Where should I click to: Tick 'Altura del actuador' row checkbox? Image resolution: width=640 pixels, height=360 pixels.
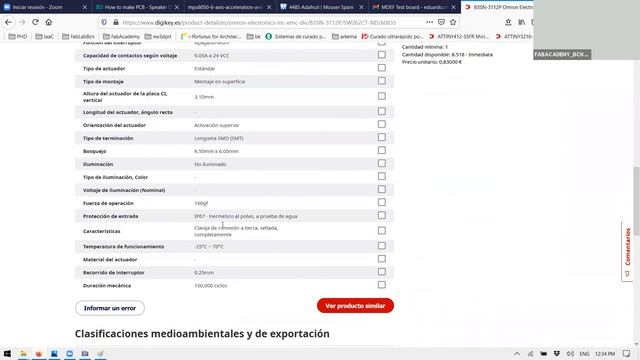point(382,96)
